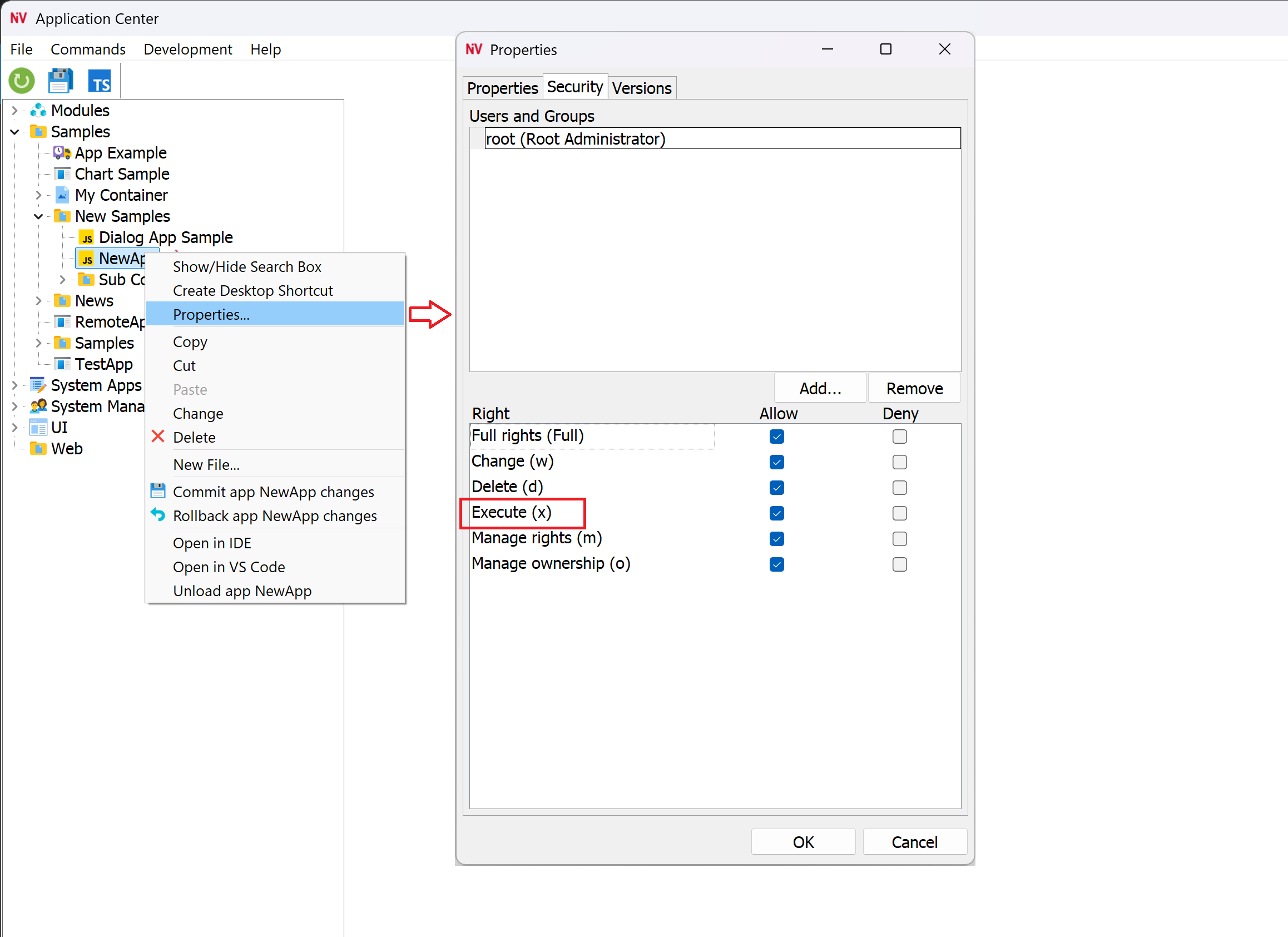
Task: Open the Development menu
Action: 187,49
